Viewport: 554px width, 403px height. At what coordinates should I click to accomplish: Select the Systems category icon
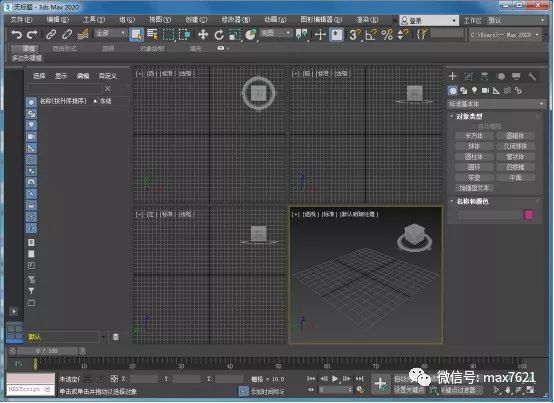point(518,91)
